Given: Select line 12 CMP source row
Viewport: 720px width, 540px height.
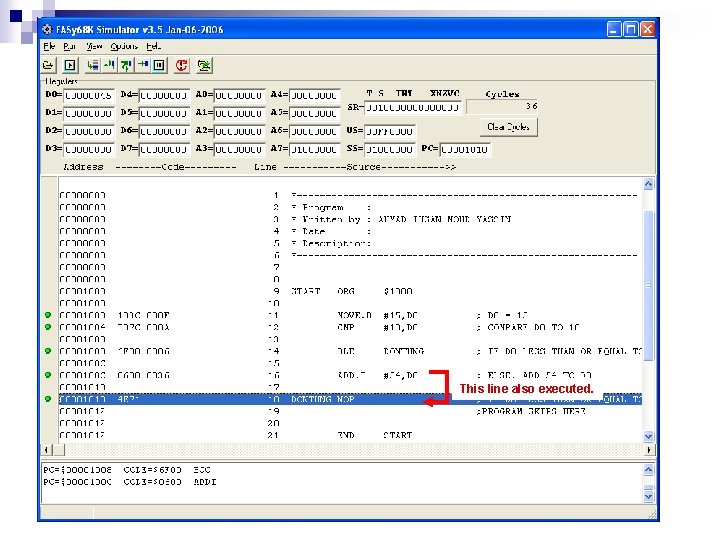Looking at the screenshot, I should (x=350, y=327).
